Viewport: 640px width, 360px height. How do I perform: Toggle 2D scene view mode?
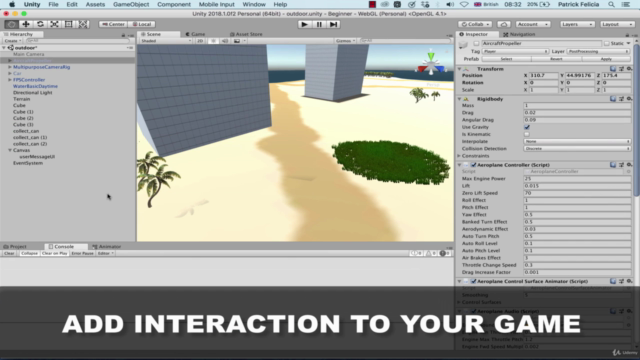[200, 41]
